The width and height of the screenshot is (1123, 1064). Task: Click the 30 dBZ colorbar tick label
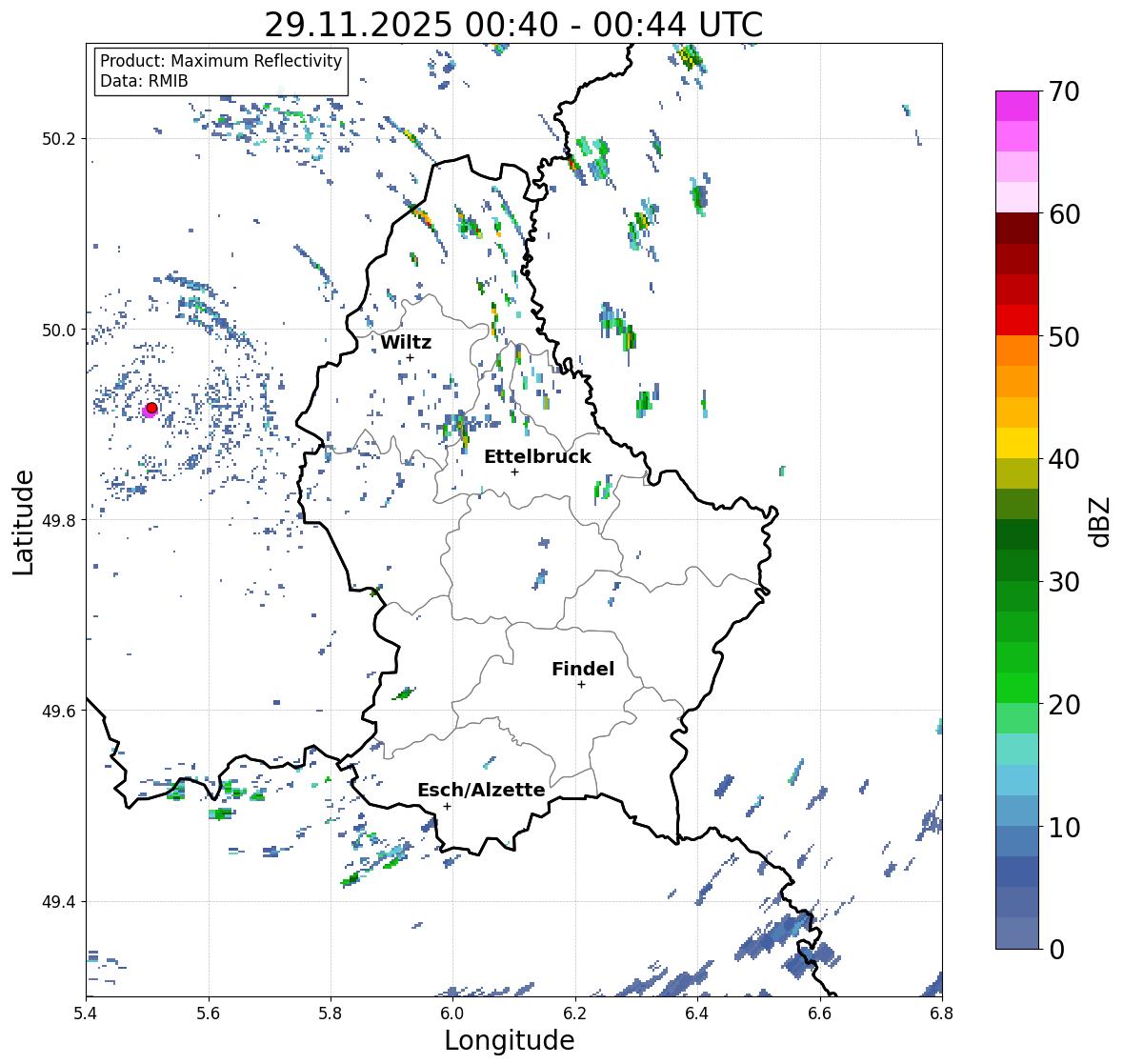[x=1064, y=581]
